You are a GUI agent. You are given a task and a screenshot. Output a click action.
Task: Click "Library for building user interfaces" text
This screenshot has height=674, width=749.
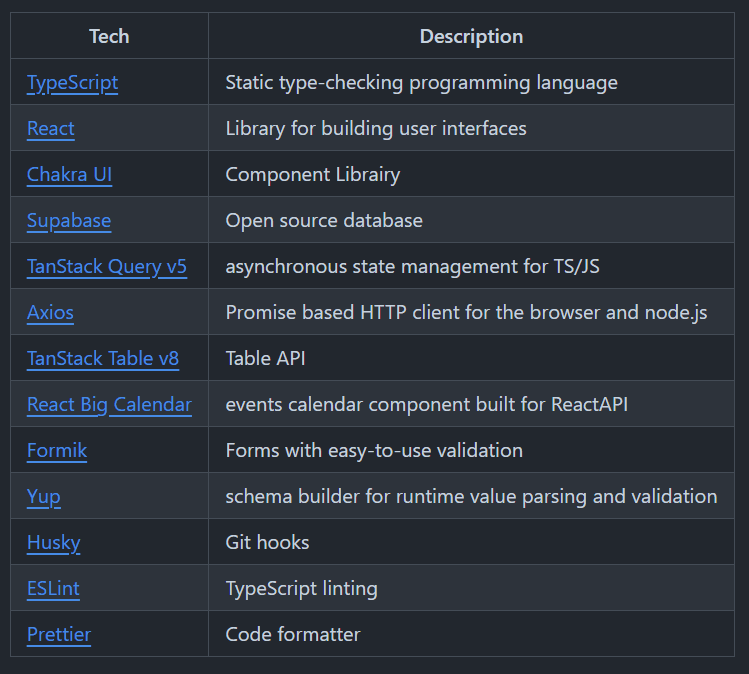[376, 128]
